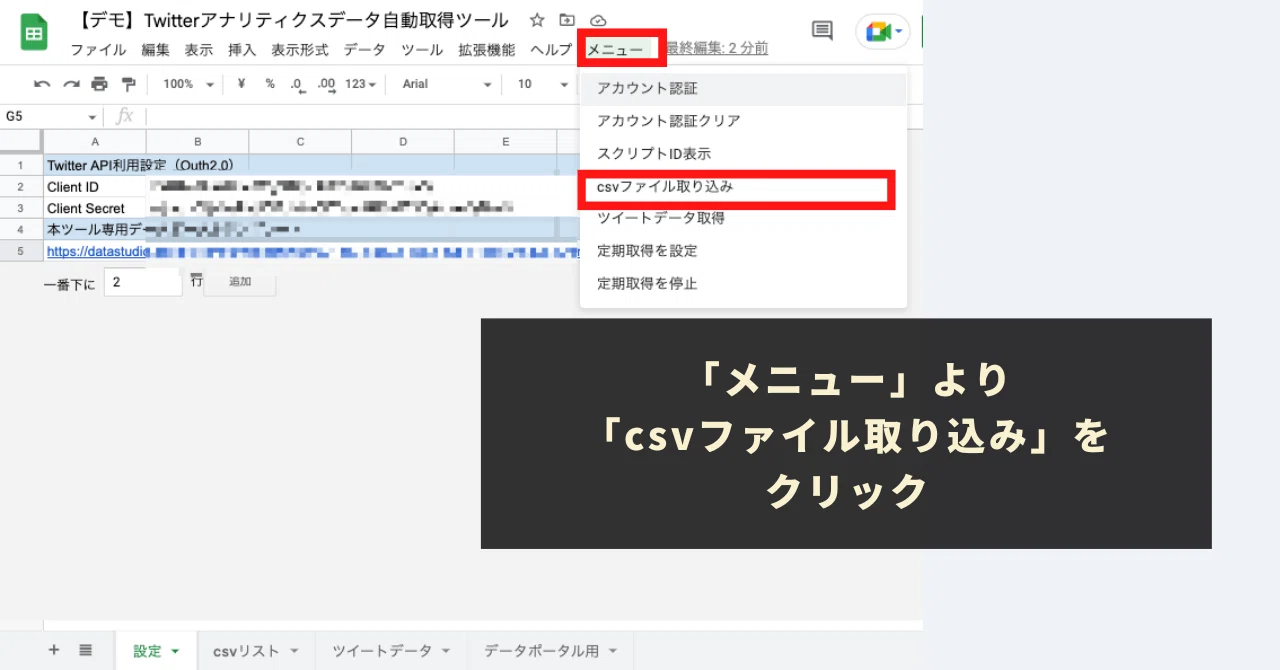Select ツイートデータ取得 menu entry

pyautogui.click(x=743, y=218)
